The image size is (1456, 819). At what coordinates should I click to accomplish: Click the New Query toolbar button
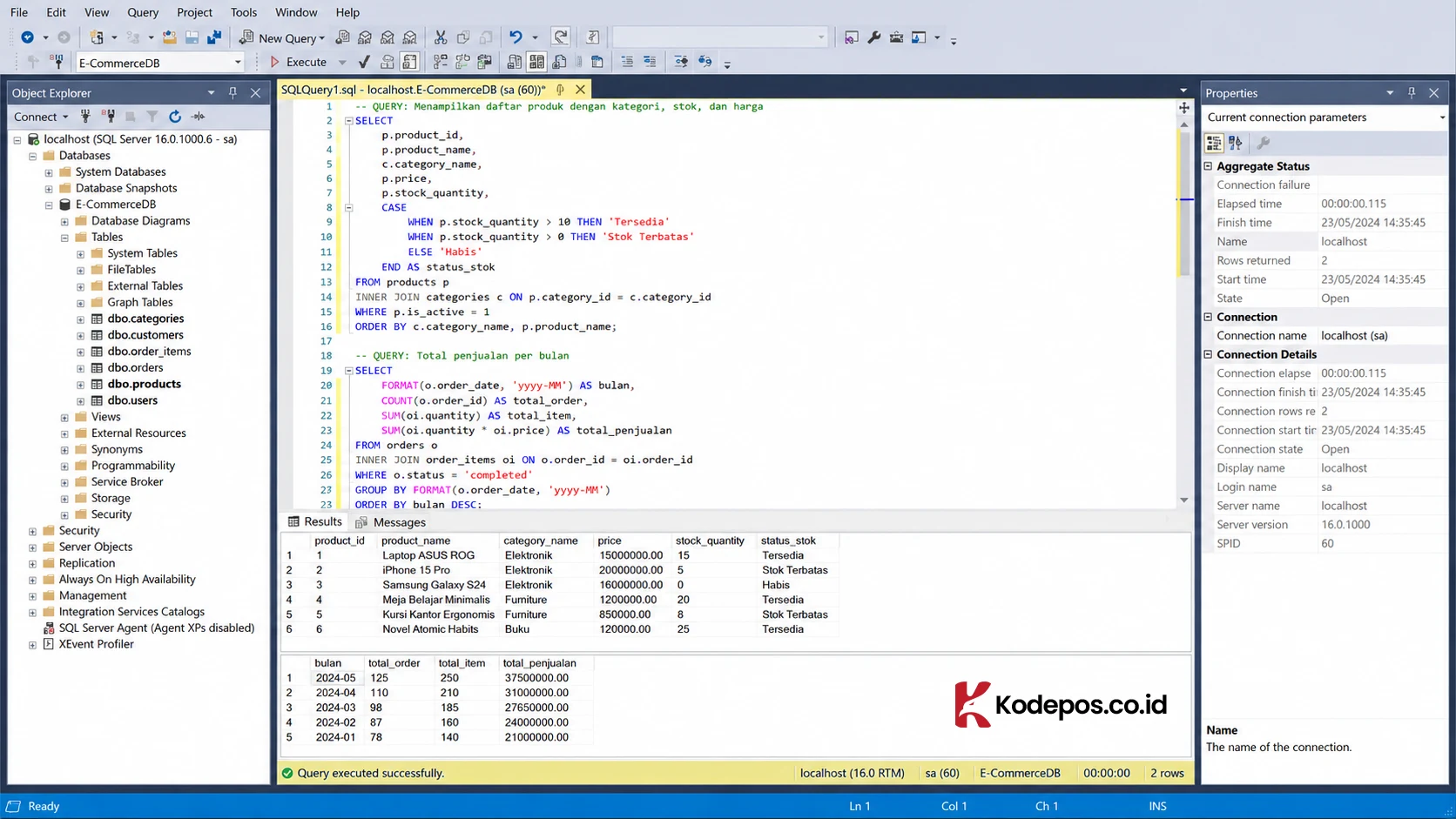(x=282, y=37)
